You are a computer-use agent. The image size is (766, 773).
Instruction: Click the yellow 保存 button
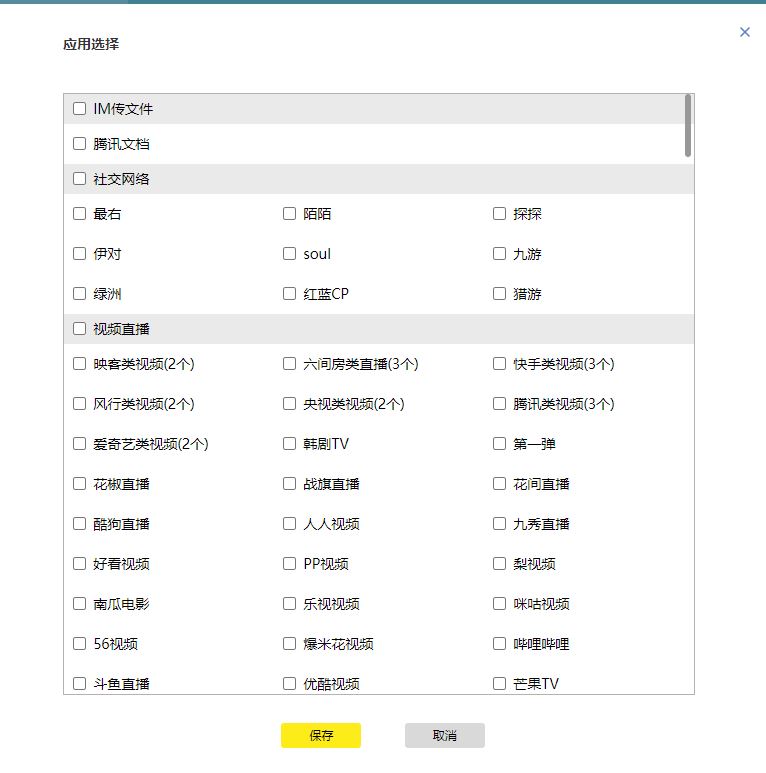[x=321, y=735]
